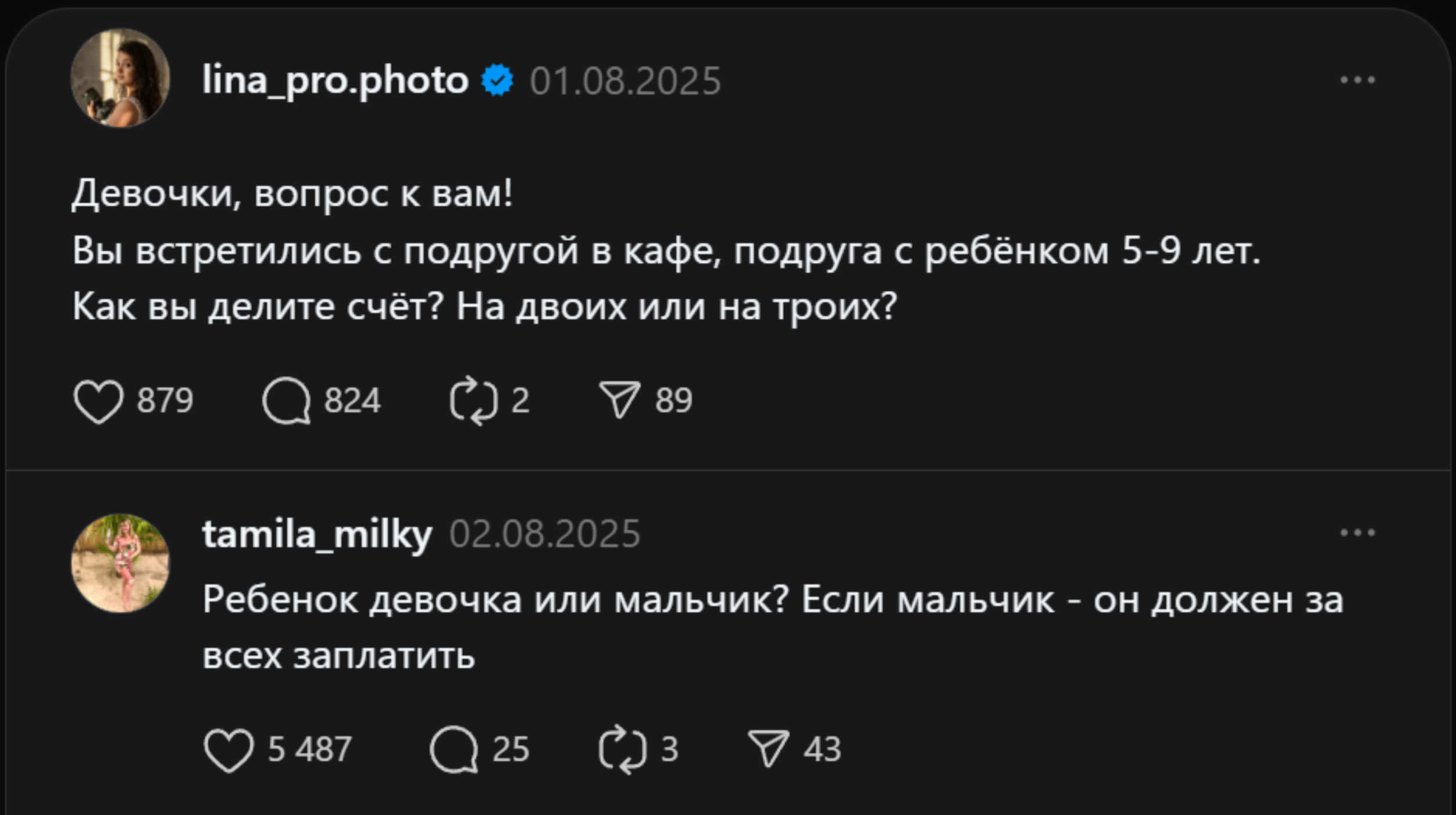
Task: Open comments on lina_pro.photo post
Action: point(286,401)
